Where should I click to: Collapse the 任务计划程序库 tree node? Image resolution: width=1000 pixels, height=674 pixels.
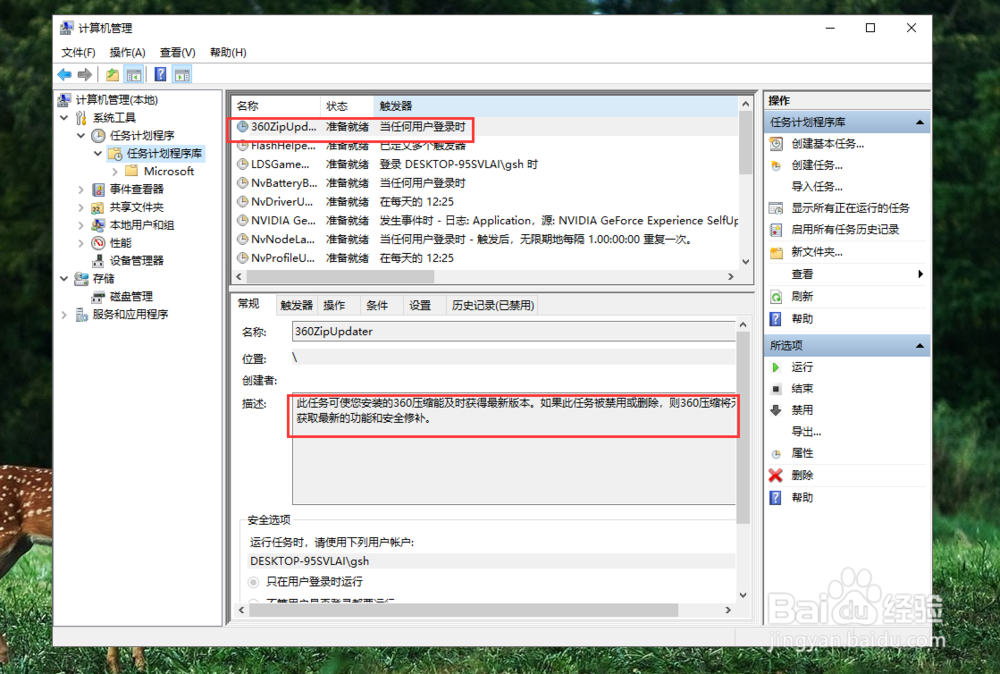tap(98, 153)
